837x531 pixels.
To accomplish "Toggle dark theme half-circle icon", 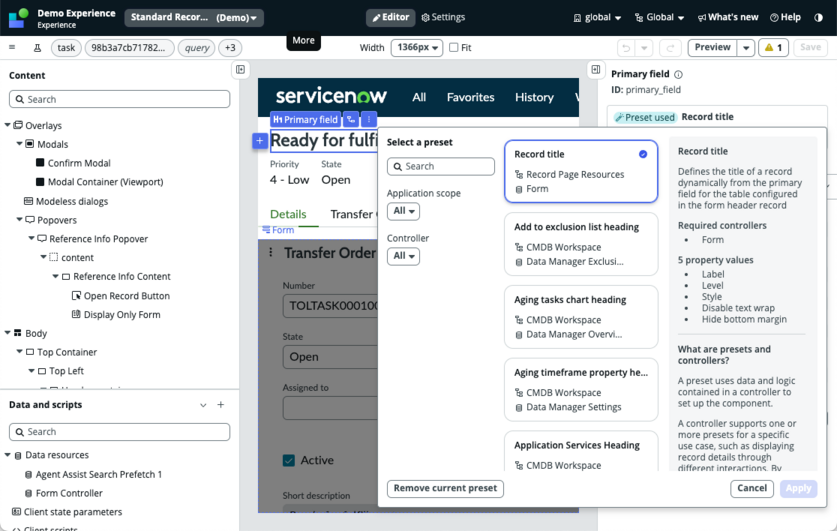I will [x=818, y=18].
